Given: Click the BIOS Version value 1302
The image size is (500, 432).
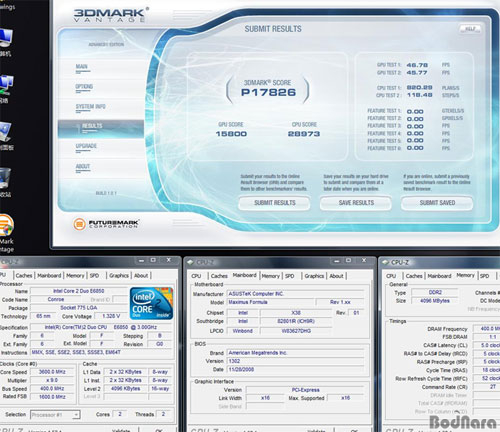Looking at the screenshot, I should tap(295, 361).
